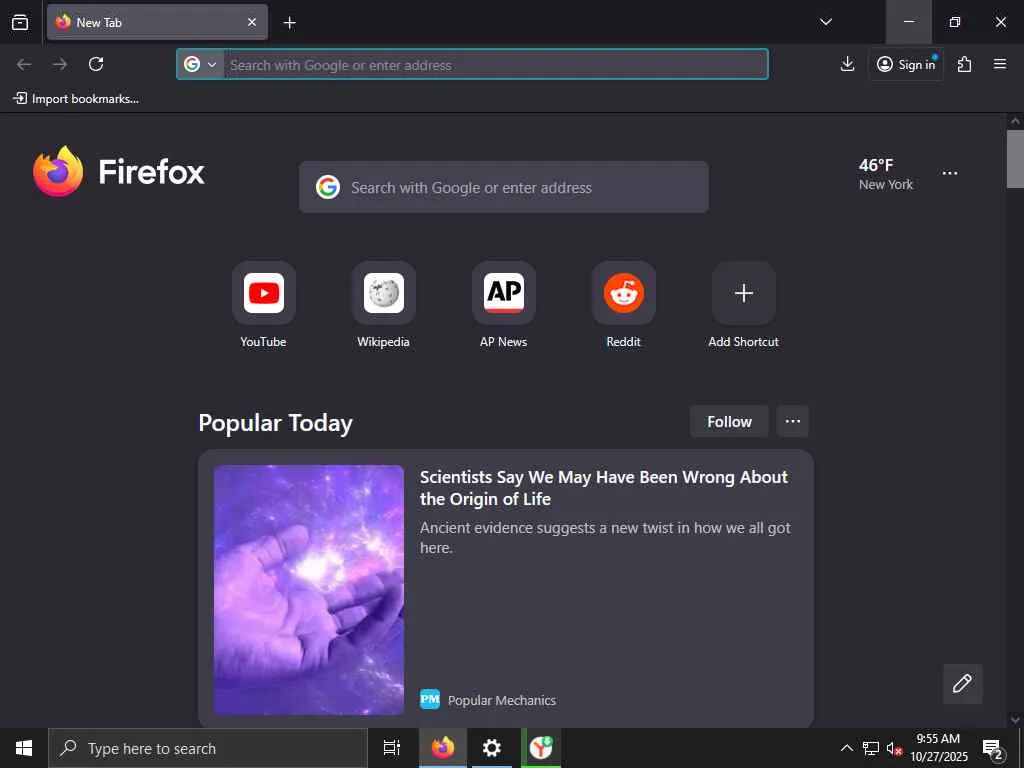
Task: Click the Popular Mechanics source label
Action: point(502,700)
